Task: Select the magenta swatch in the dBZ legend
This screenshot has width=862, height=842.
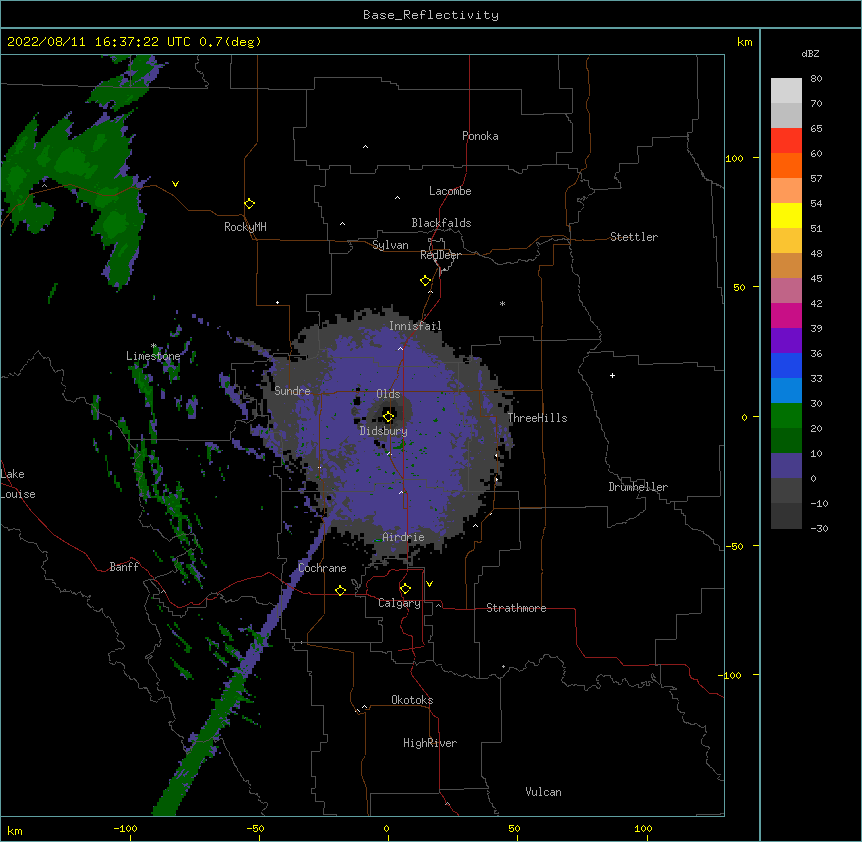Action: (x=786, y=315)
